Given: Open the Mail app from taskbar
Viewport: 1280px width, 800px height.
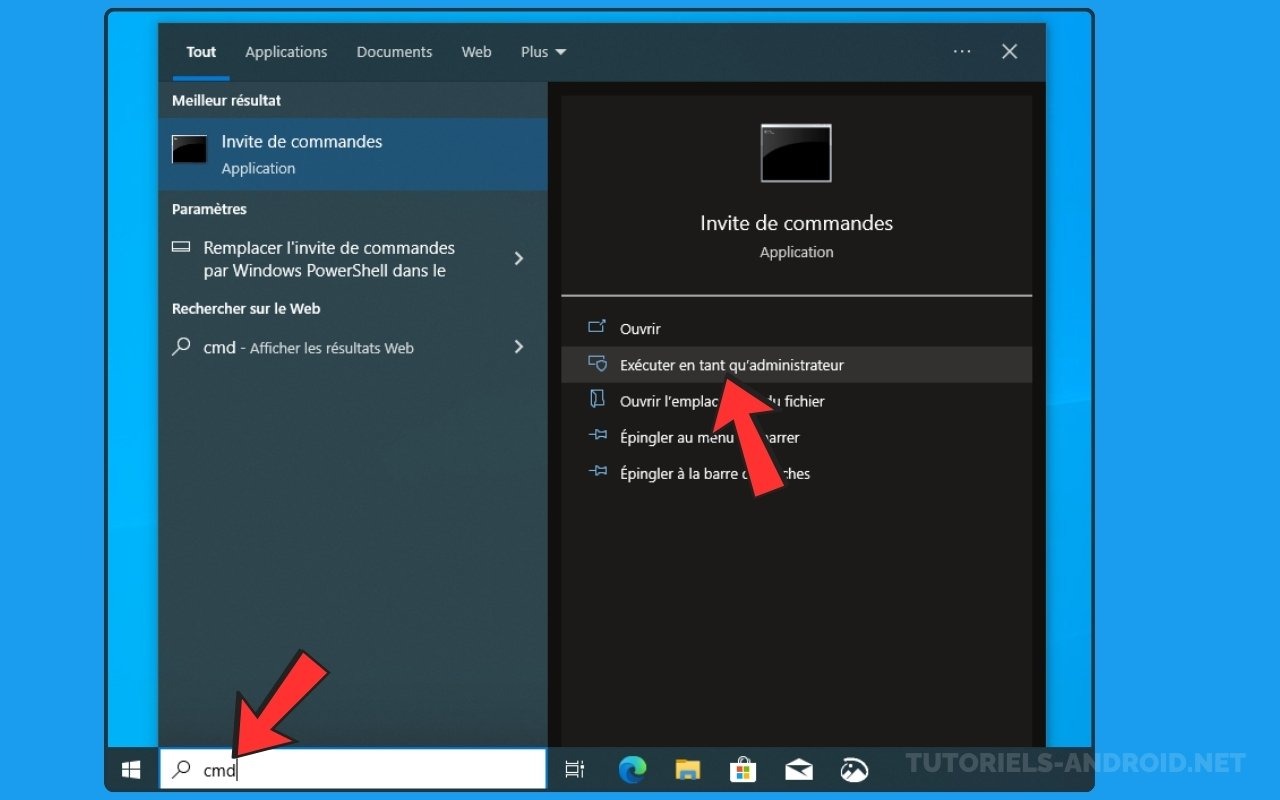Looking at the screenshot, I should tap(798, 769).
